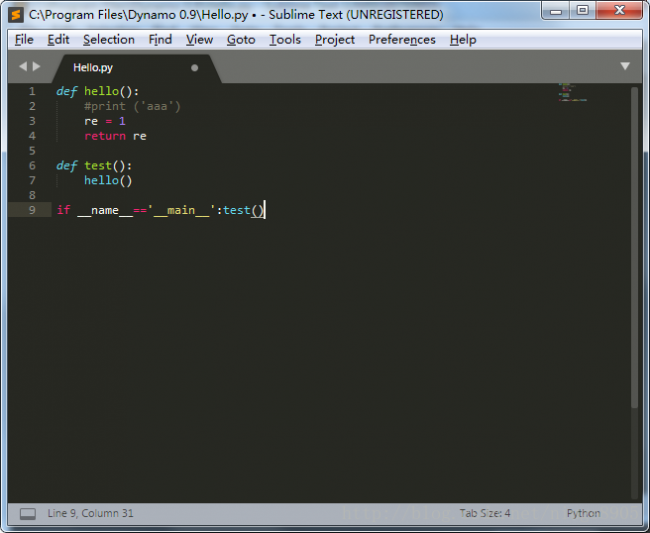This screenshot has width=650, height=533.
Task: Open the tab list dropdown arrow
Action: pos(625,66)
